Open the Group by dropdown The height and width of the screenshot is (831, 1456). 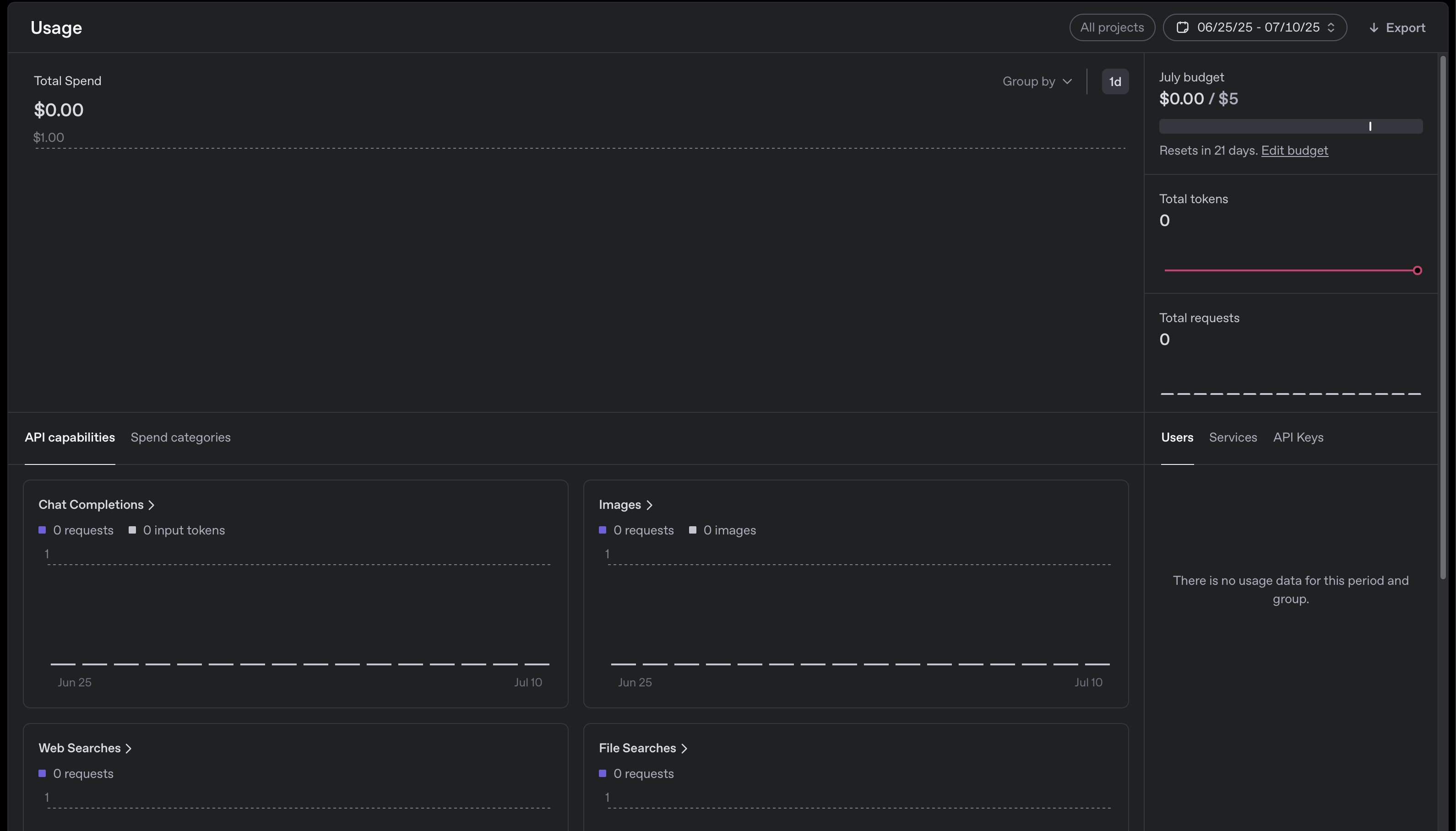click(1037, 81)
